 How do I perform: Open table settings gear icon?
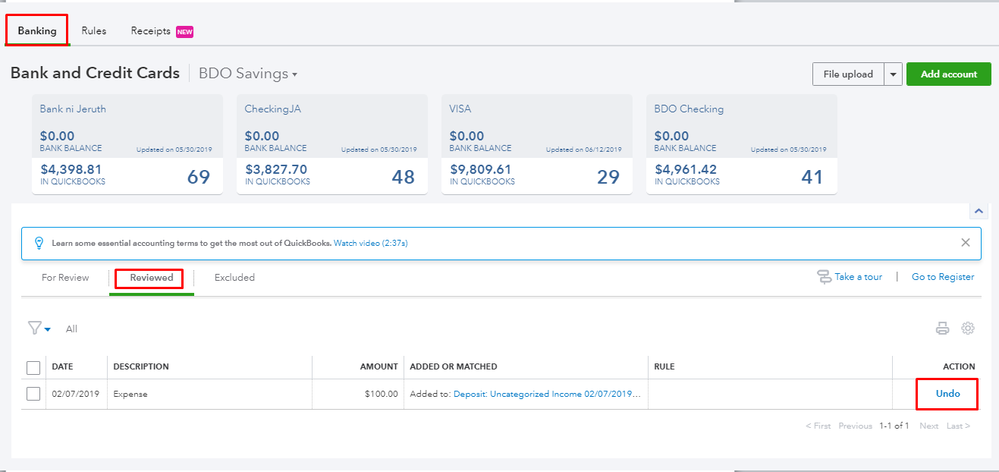[967, 328]
